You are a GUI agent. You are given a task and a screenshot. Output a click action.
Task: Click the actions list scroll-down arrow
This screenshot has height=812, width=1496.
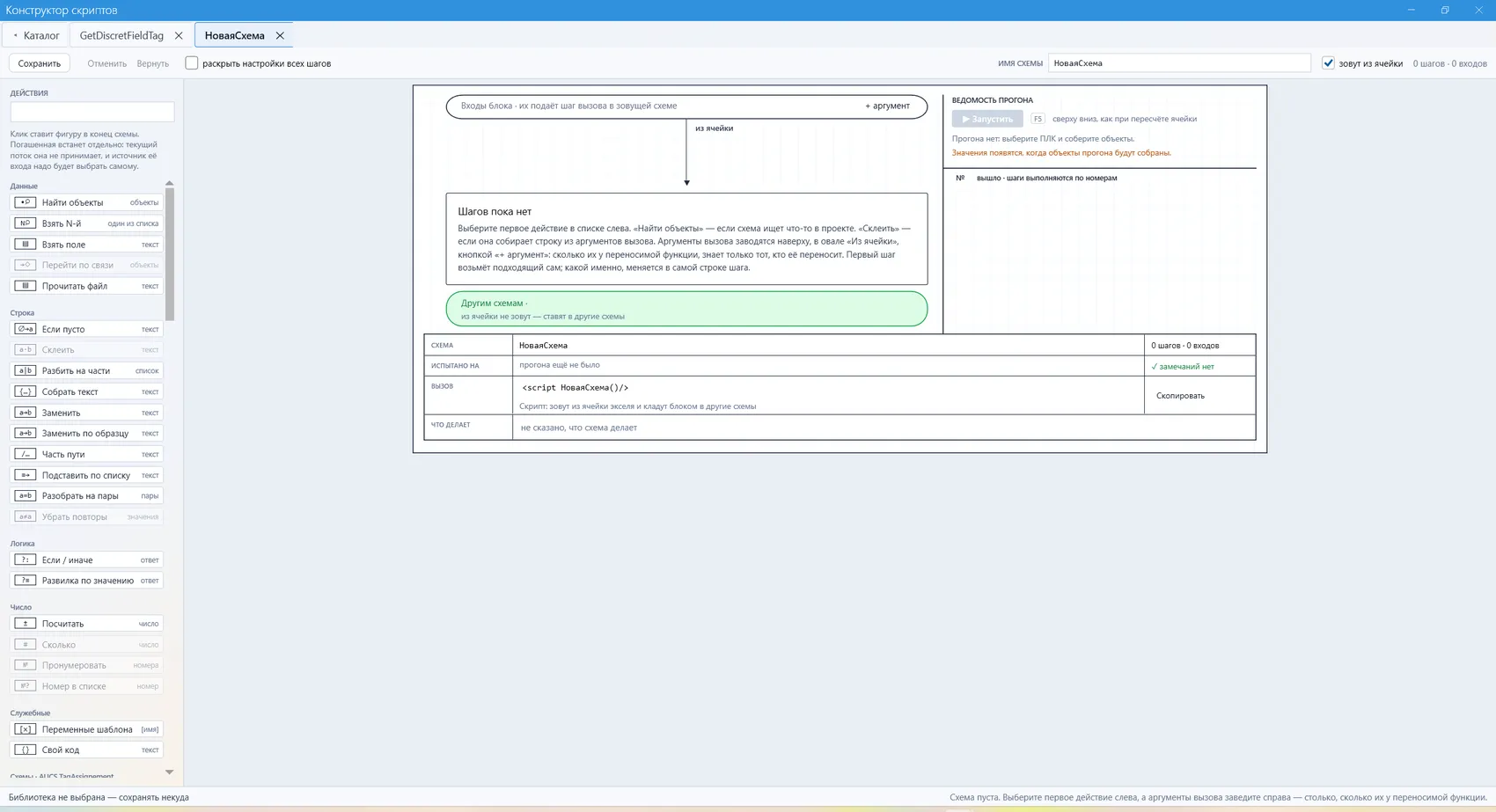(x=169, y=772)
